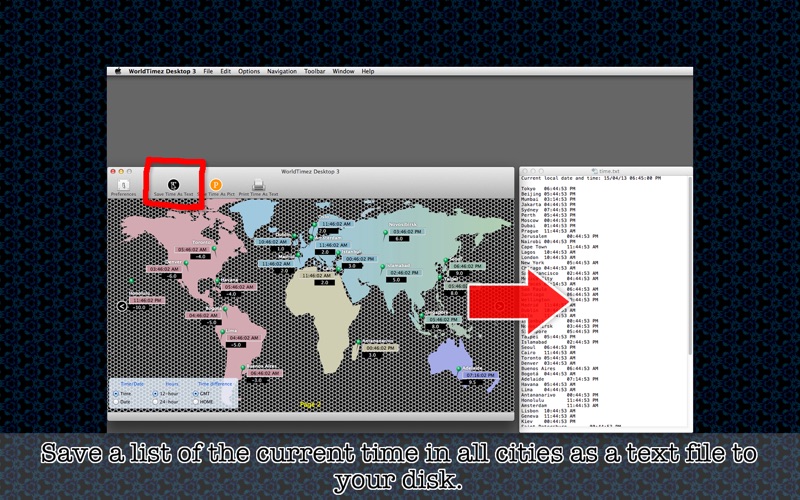Open the Edit menu
Image resolution: width=800 pixels, height=500 pixels.
(226, 71)
